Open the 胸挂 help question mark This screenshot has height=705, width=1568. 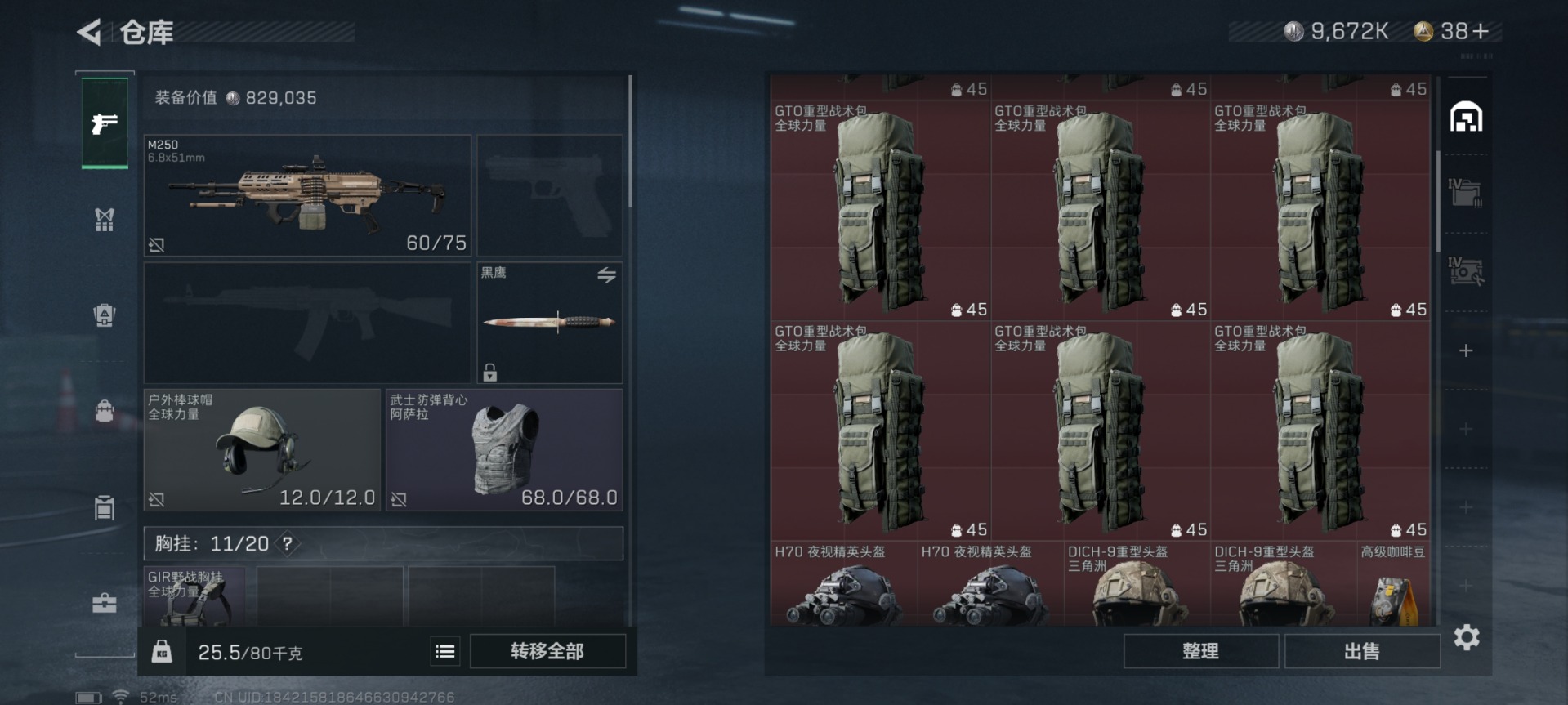tap(287, 543)
